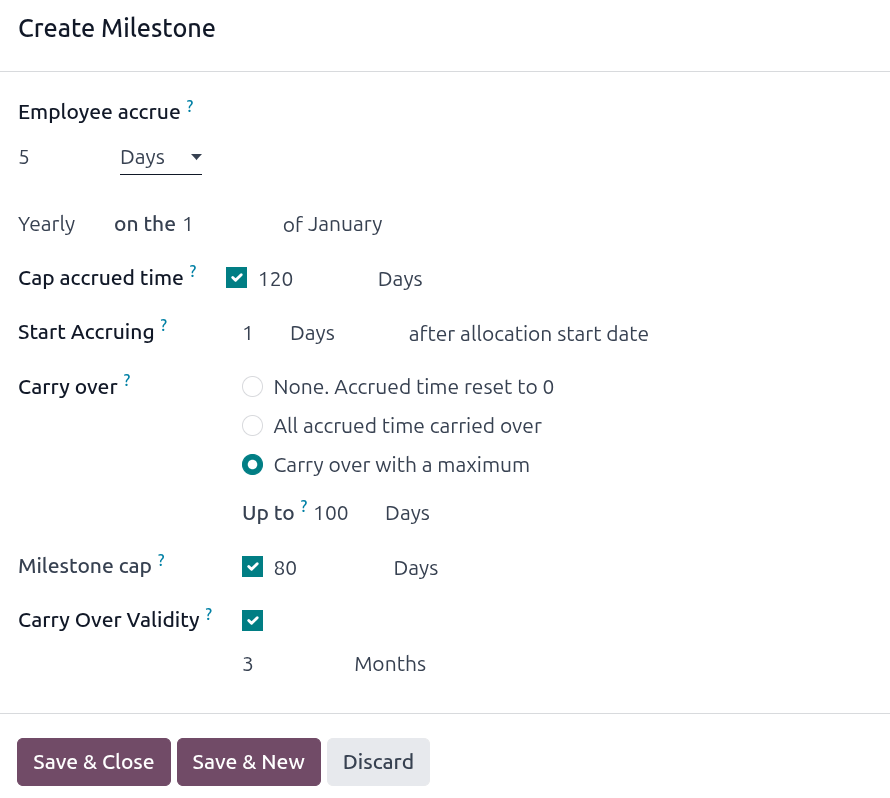Click the Carry Over Validity help icon
The height and width of the screenshot is (798, 890).
(x=208, y=611)
